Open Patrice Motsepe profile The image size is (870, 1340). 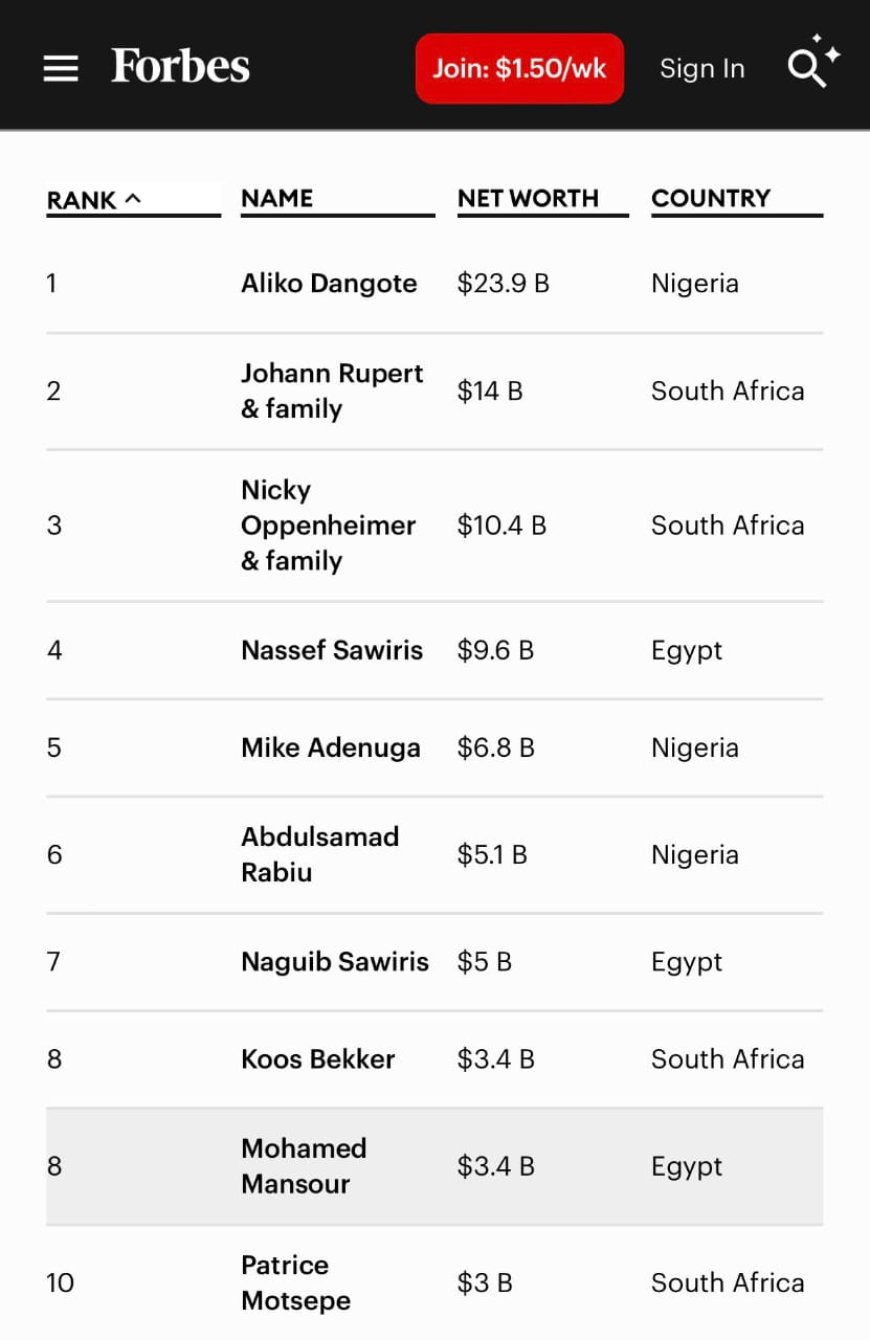pyautogui.click(x=296, y=1283)
